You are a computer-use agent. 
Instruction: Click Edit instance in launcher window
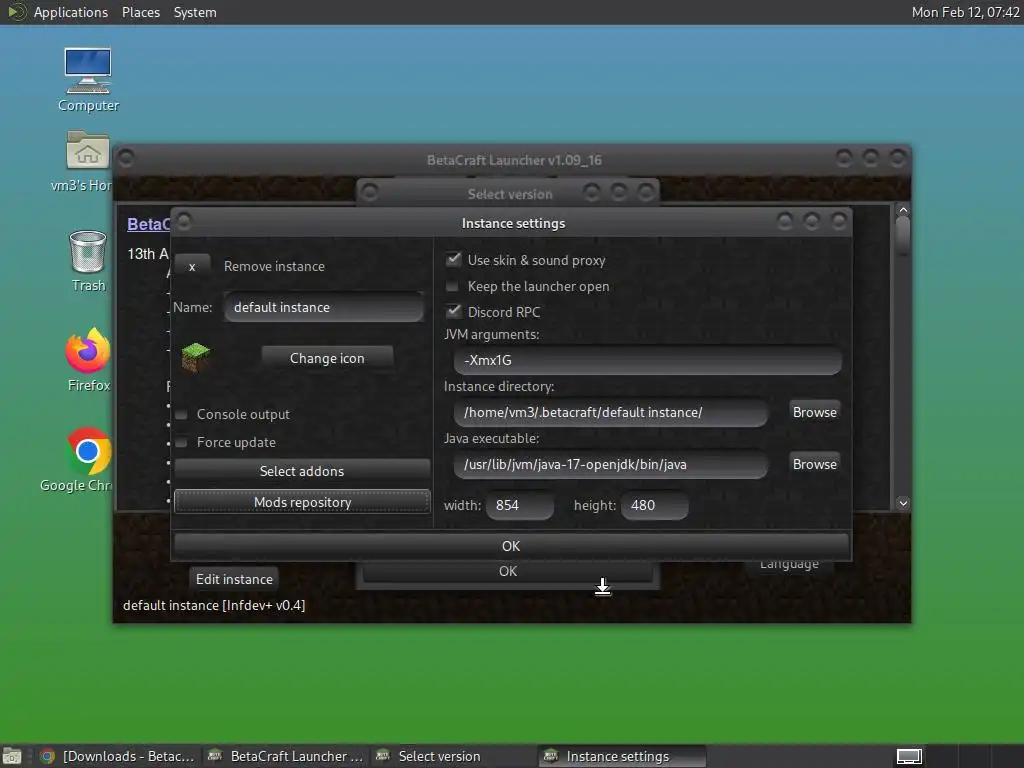point(234,579)
